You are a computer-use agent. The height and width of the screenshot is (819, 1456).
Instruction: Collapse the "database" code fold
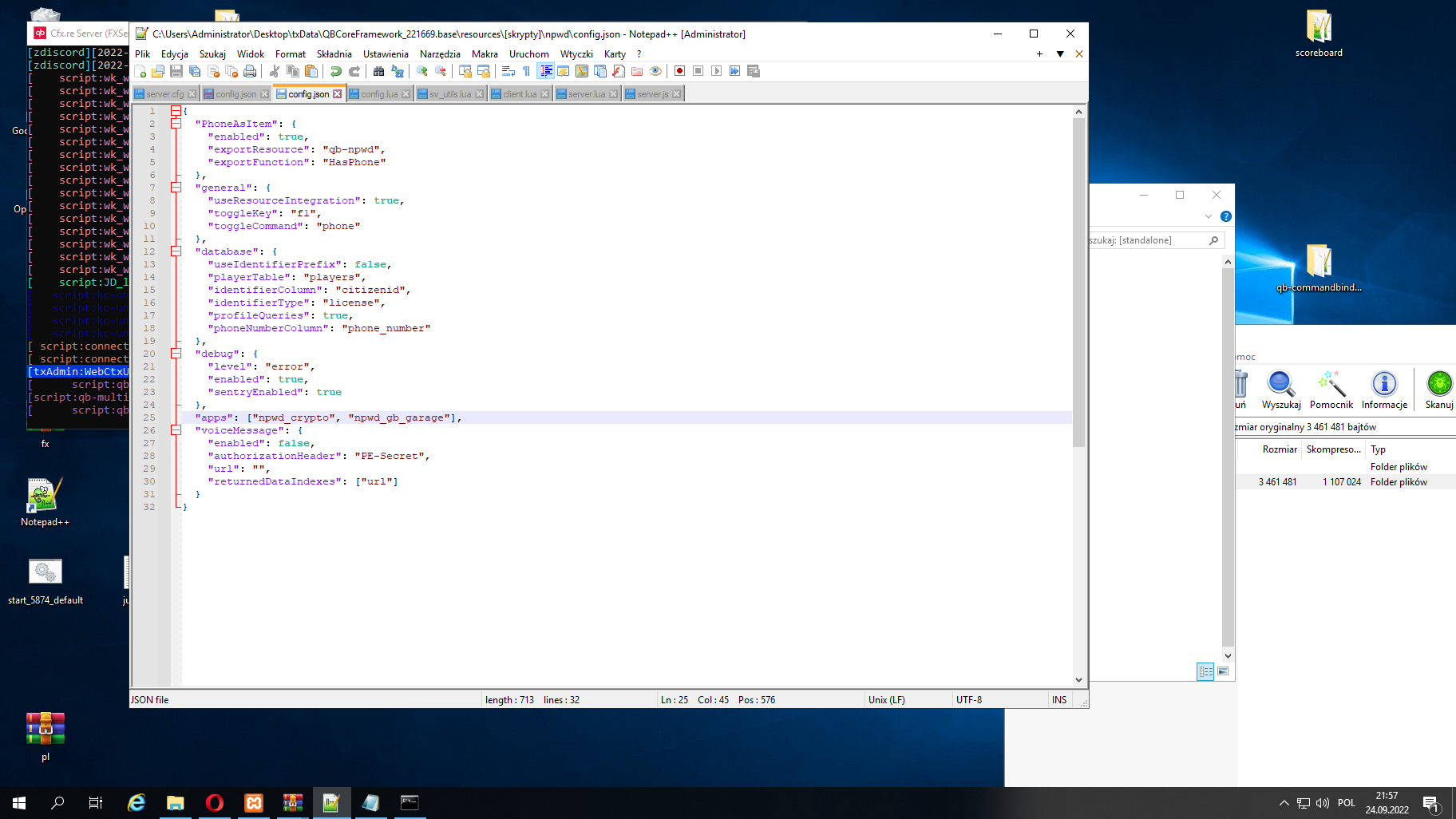click(x=175, y=251)
